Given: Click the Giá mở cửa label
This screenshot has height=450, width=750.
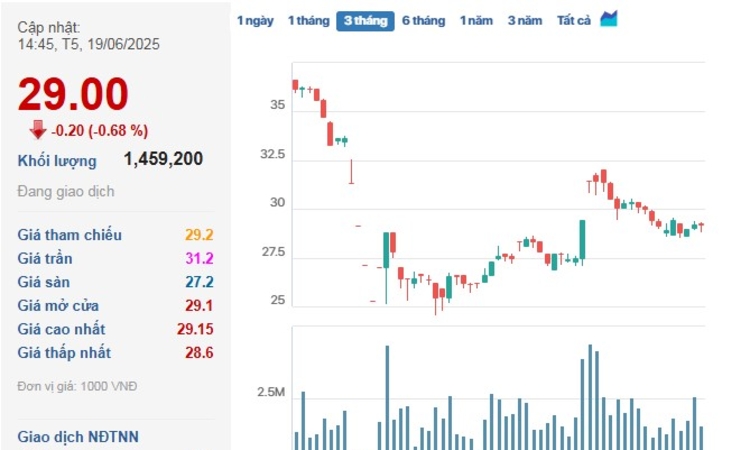Looking at the screenshot, I should 58,305.
